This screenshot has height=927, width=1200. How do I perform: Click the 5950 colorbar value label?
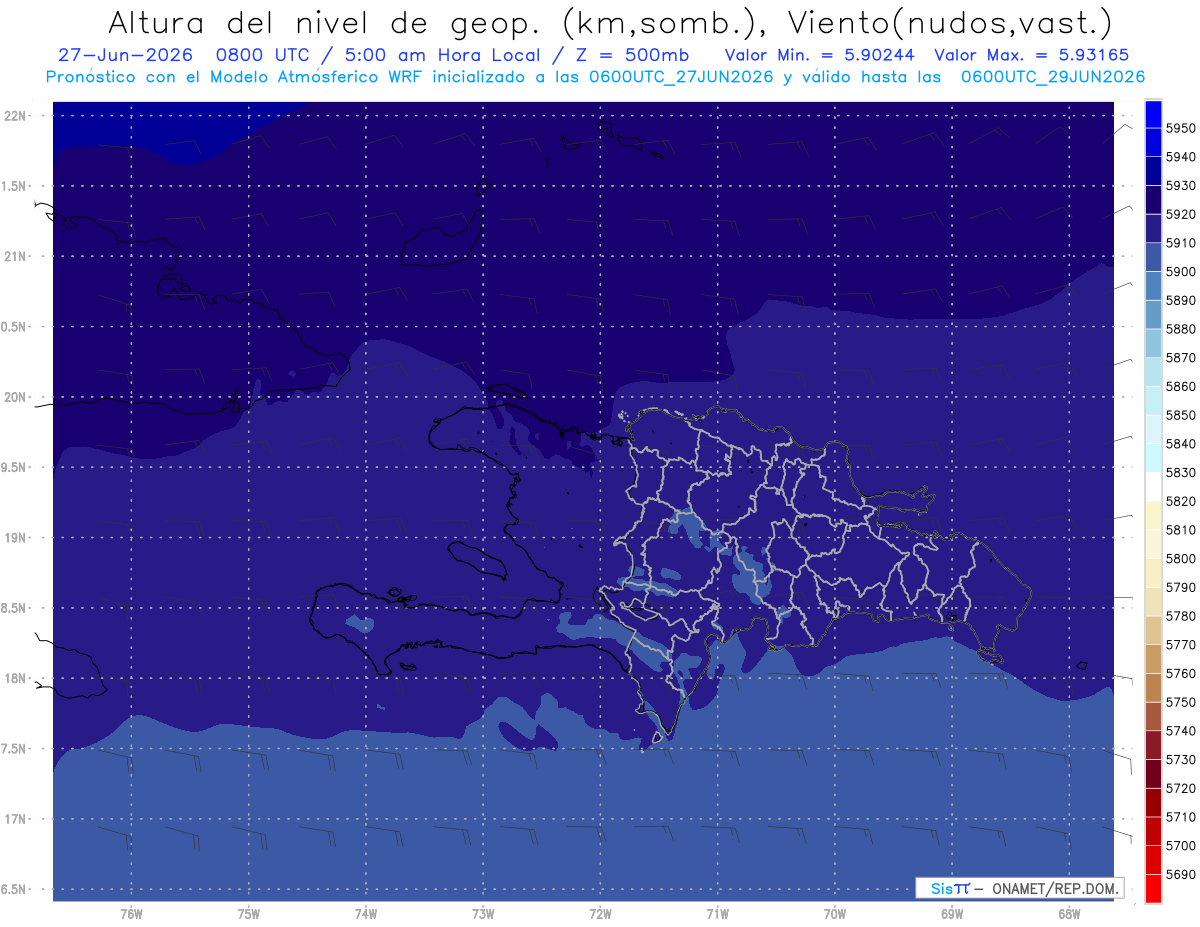1181,129
